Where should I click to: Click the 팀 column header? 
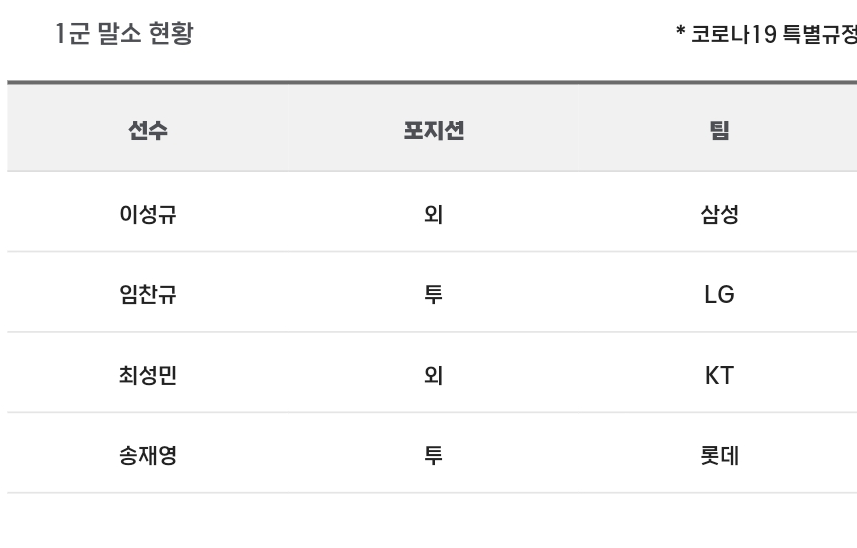[x=719, y=130]
